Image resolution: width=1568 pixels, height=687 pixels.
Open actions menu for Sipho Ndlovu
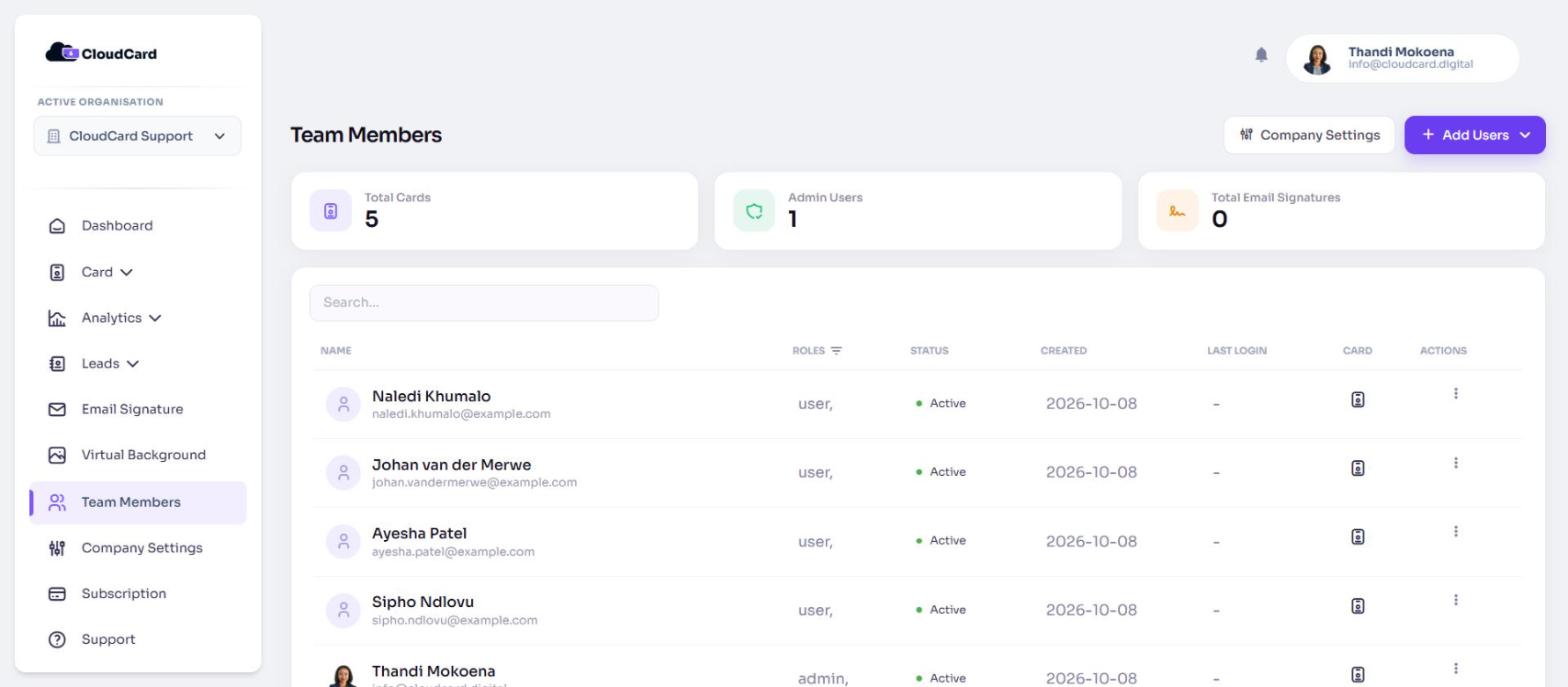coord(1455,600)
